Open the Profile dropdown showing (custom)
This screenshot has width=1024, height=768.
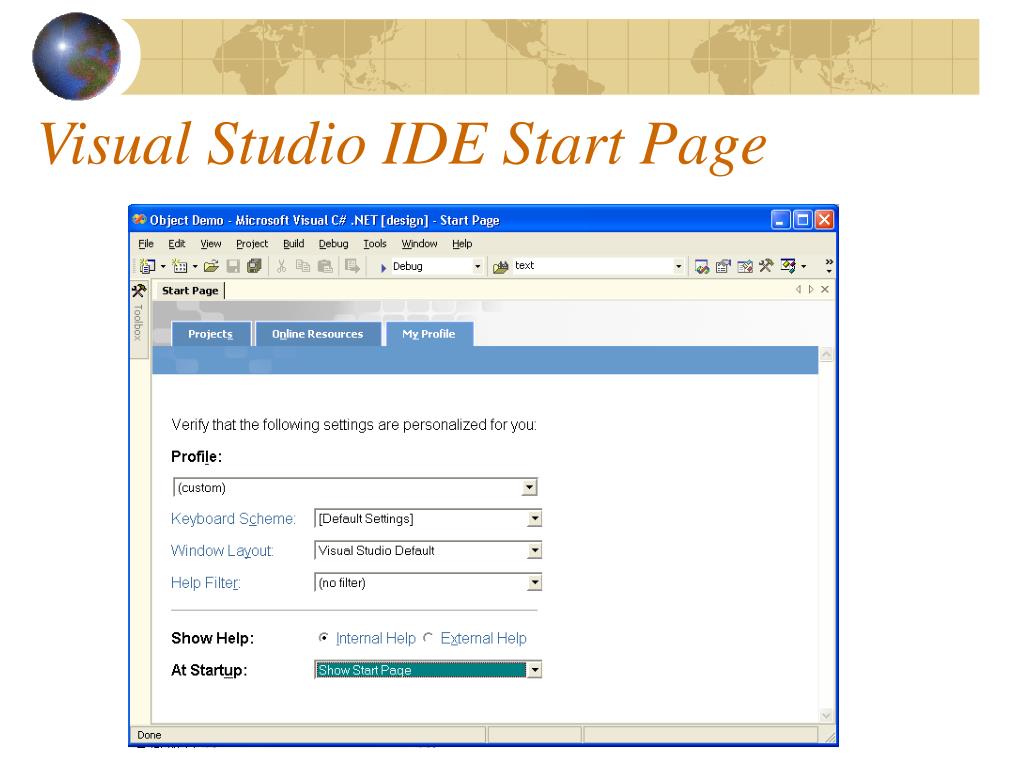529,487
